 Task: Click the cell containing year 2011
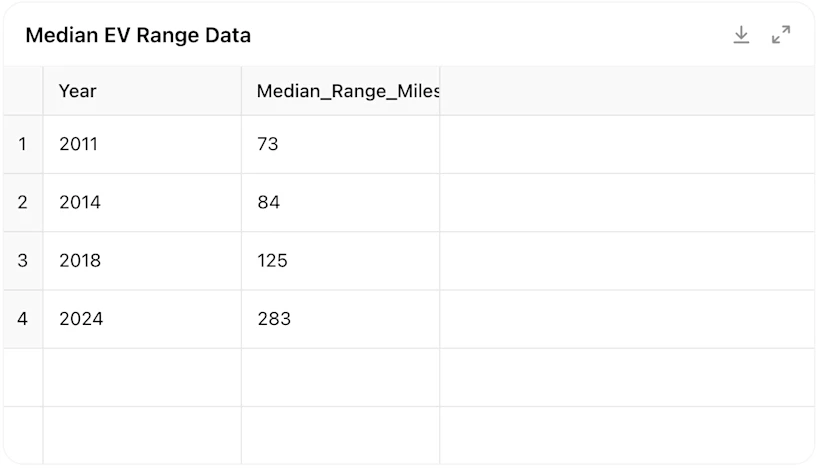[x=142, y=144]
